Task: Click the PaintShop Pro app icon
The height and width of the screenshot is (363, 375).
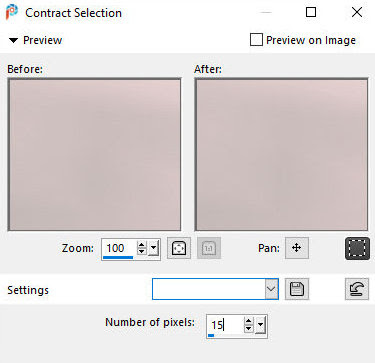Action: [12, 12]
